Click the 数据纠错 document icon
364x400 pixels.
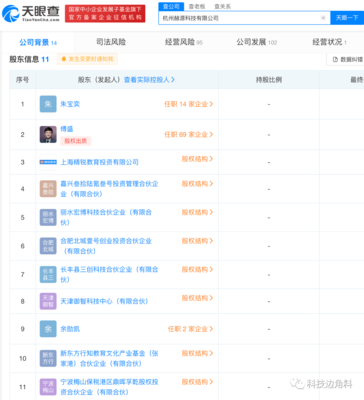[x=335, y=59]
